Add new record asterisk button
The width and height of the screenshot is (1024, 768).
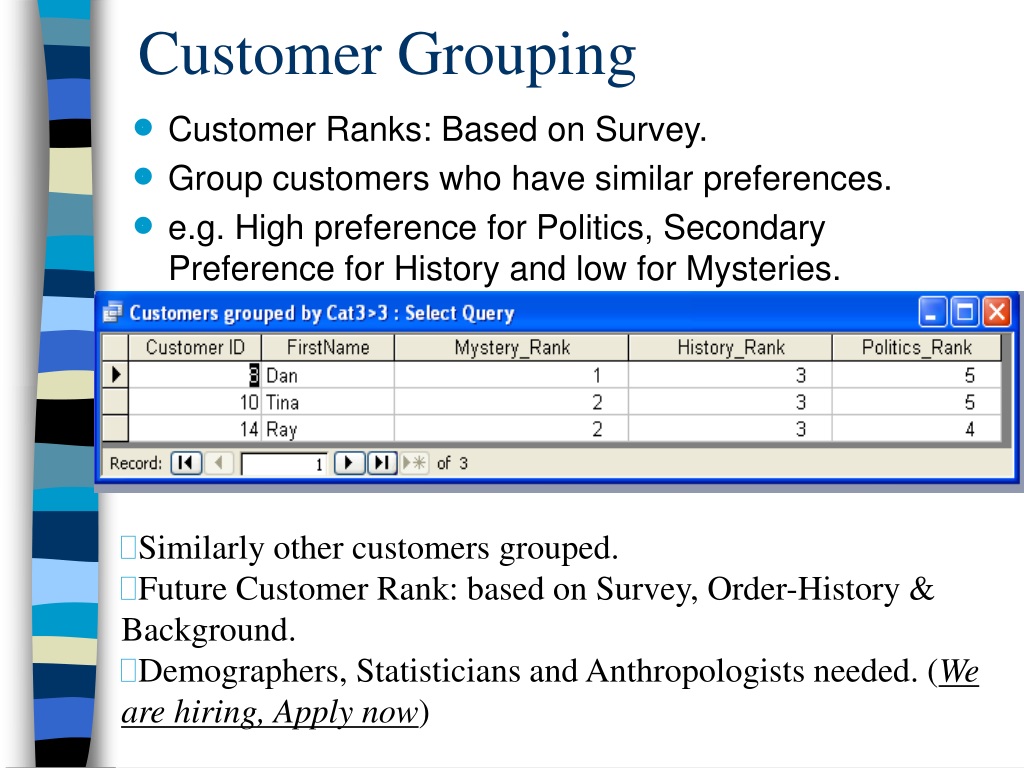click(x=414, y=463)
